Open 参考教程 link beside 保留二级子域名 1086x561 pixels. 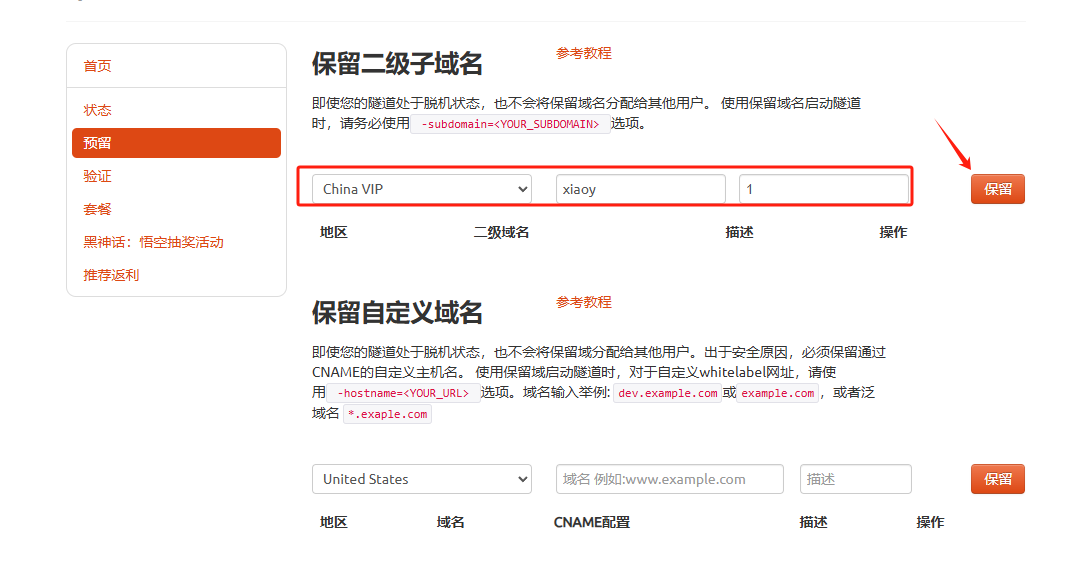583,53
